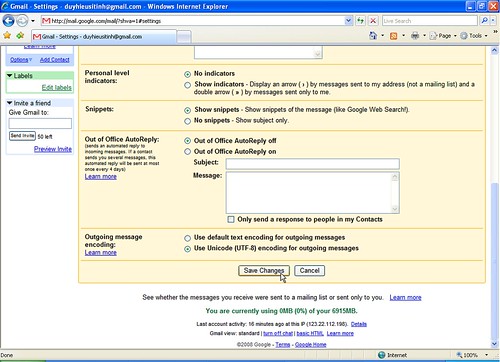Image resolution: width=500 pixels, height=362 pixels.
Task: Open the Tools menu
Action: click(473, 36)
